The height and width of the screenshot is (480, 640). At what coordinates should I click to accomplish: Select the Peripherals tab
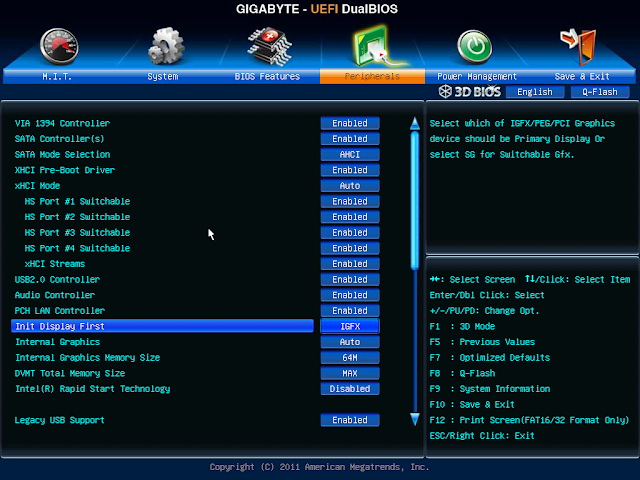tap(372, 76)
